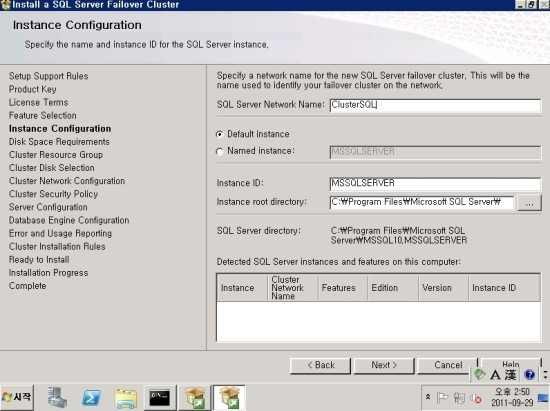Sort by the Features column header
Viewport: 550px width, 411px height.
pos(343,288)
